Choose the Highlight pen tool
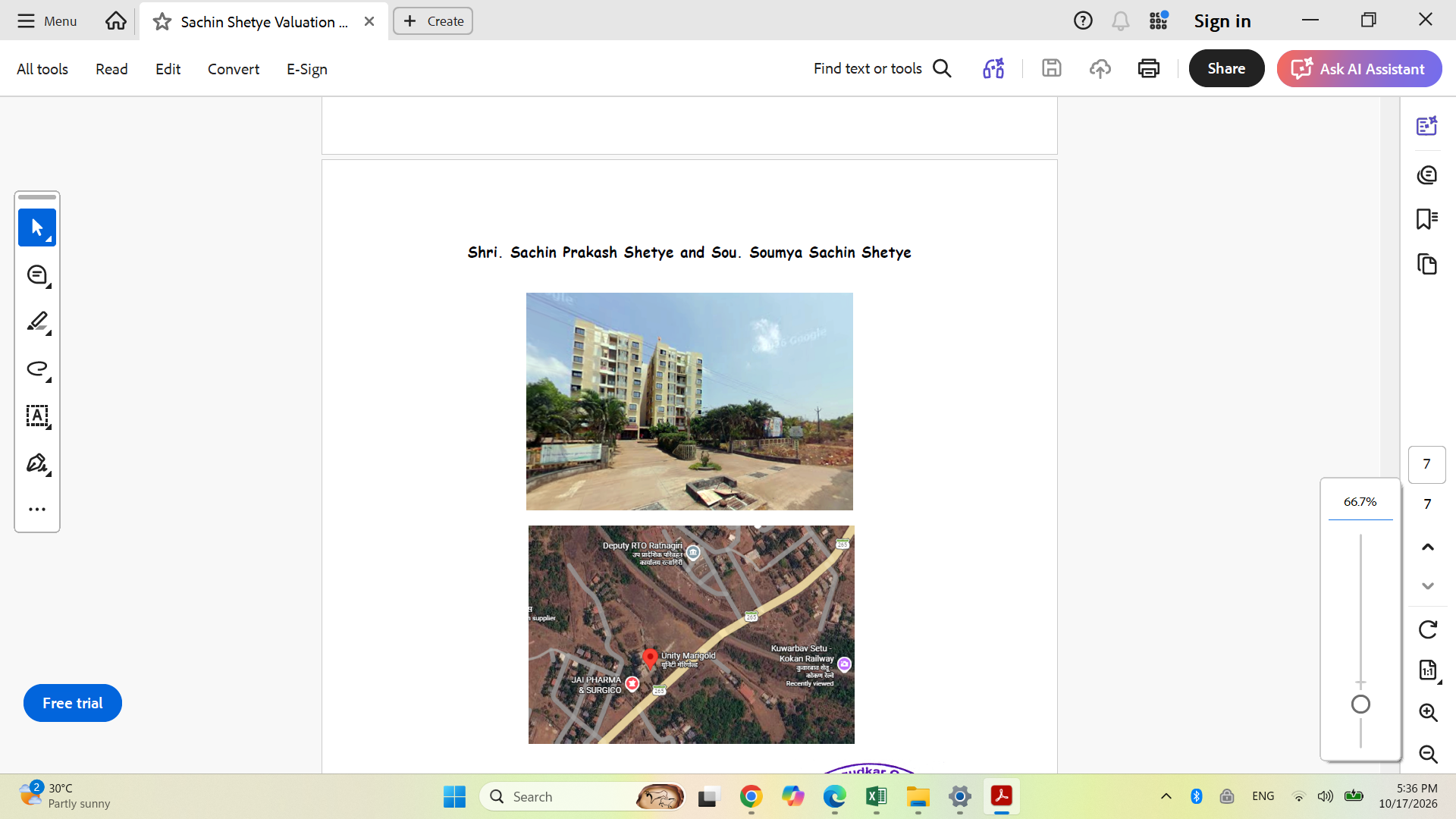 click(37, 322)
